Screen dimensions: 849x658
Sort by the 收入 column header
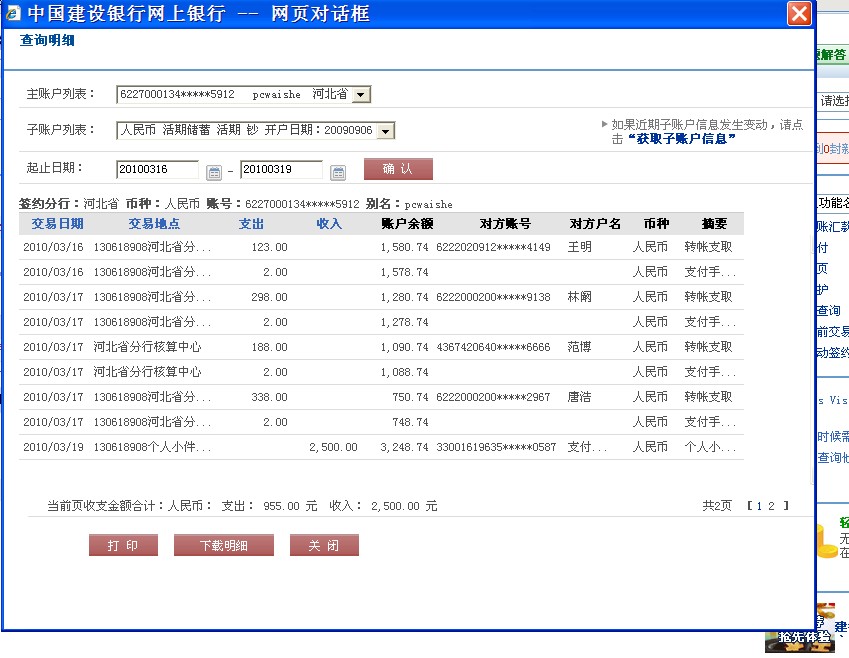click(x=329, y=224)
